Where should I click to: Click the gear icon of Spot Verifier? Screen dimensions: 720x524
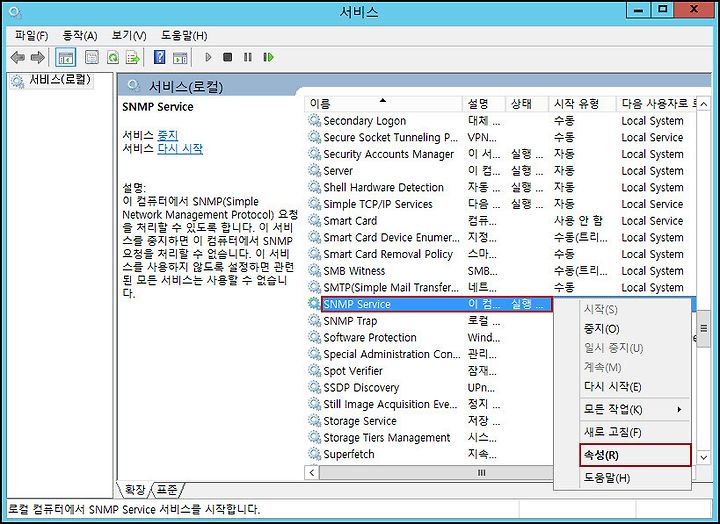[x=315, y=371]
